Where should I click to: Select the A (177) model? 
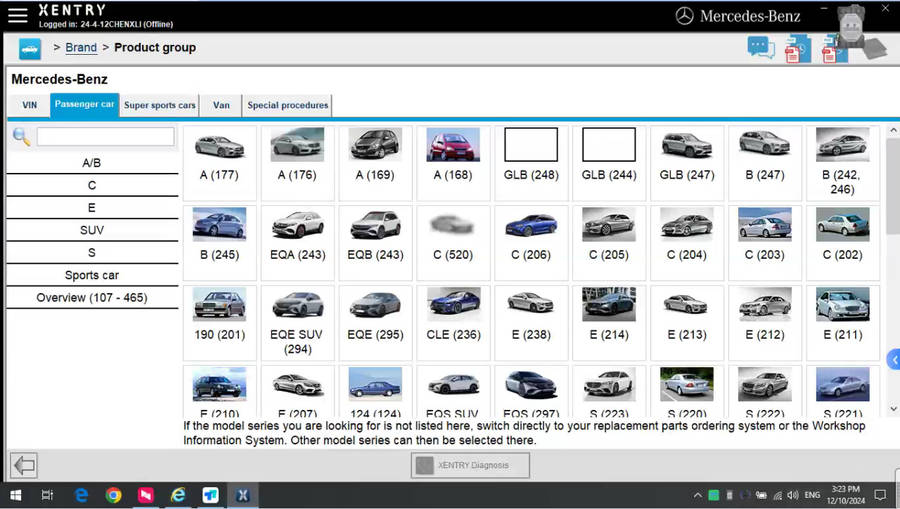[219, 163]
